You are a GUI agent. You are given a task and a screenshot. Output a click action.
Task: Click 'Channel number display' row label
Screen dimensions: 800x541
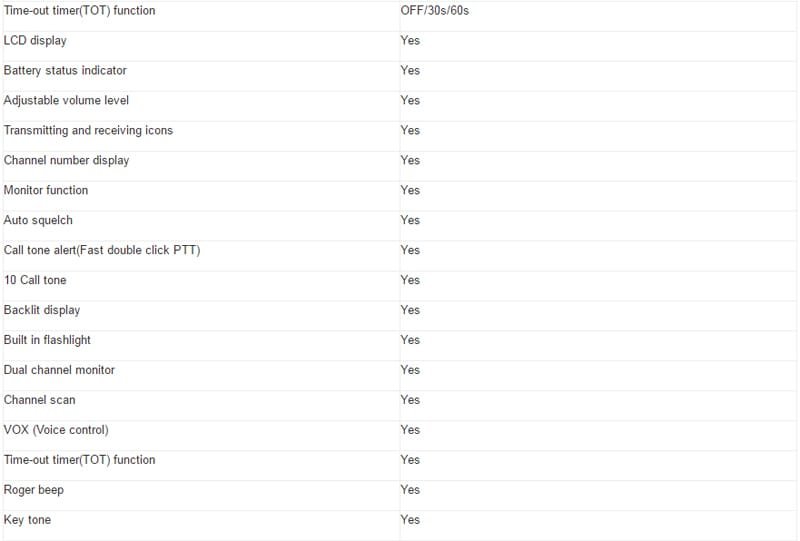pyautogui.click(x=66, y=160)
